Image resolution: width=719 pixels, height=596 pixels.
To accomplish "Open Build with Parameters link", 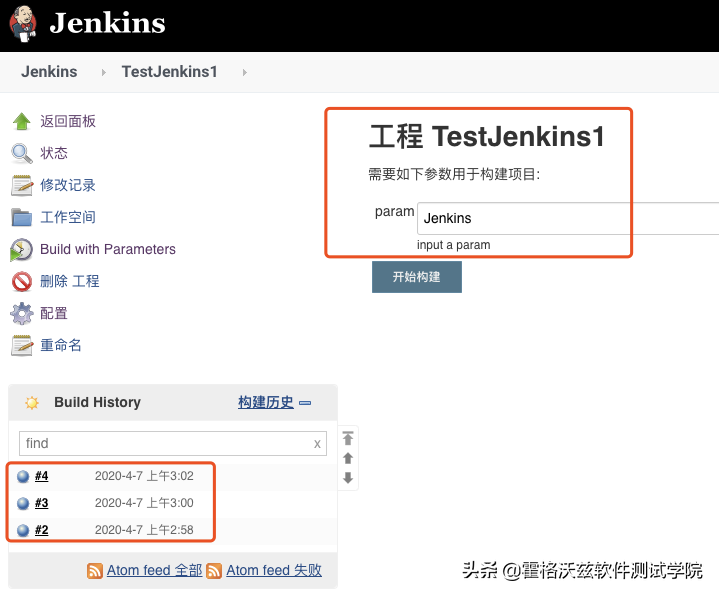I will (x=108, y=249).
